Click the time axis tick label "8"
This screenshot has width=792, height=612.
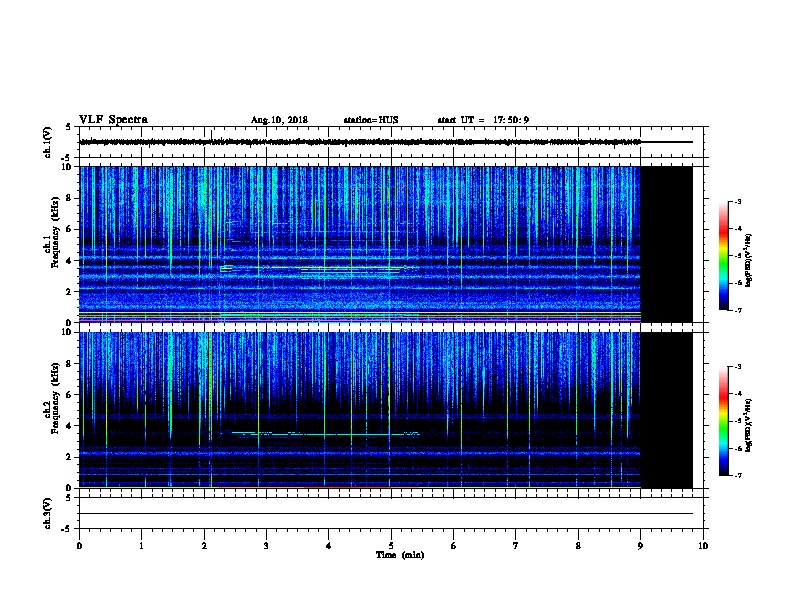578,545
